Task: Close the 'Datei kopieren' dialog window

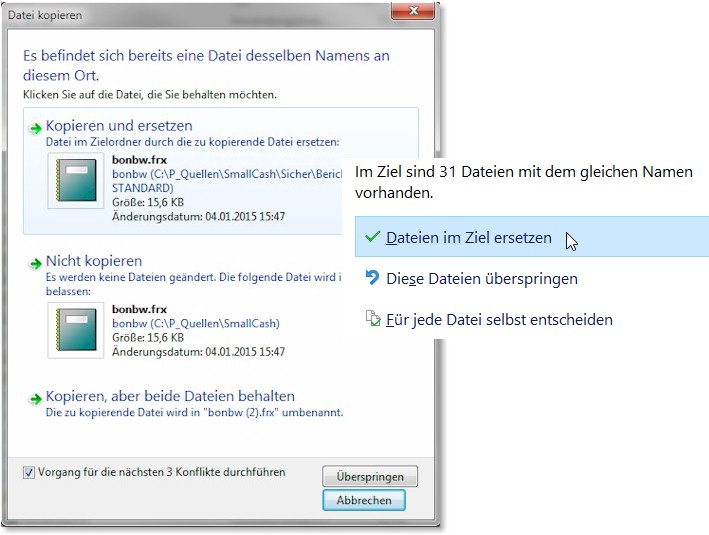Action: pyautogui.click(x=413, y=13)
